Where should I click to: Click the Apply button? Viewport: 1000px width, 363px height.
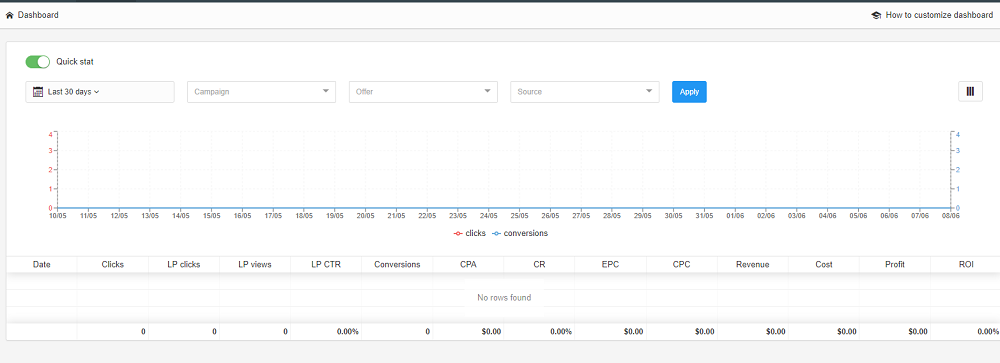coord(689,92)
